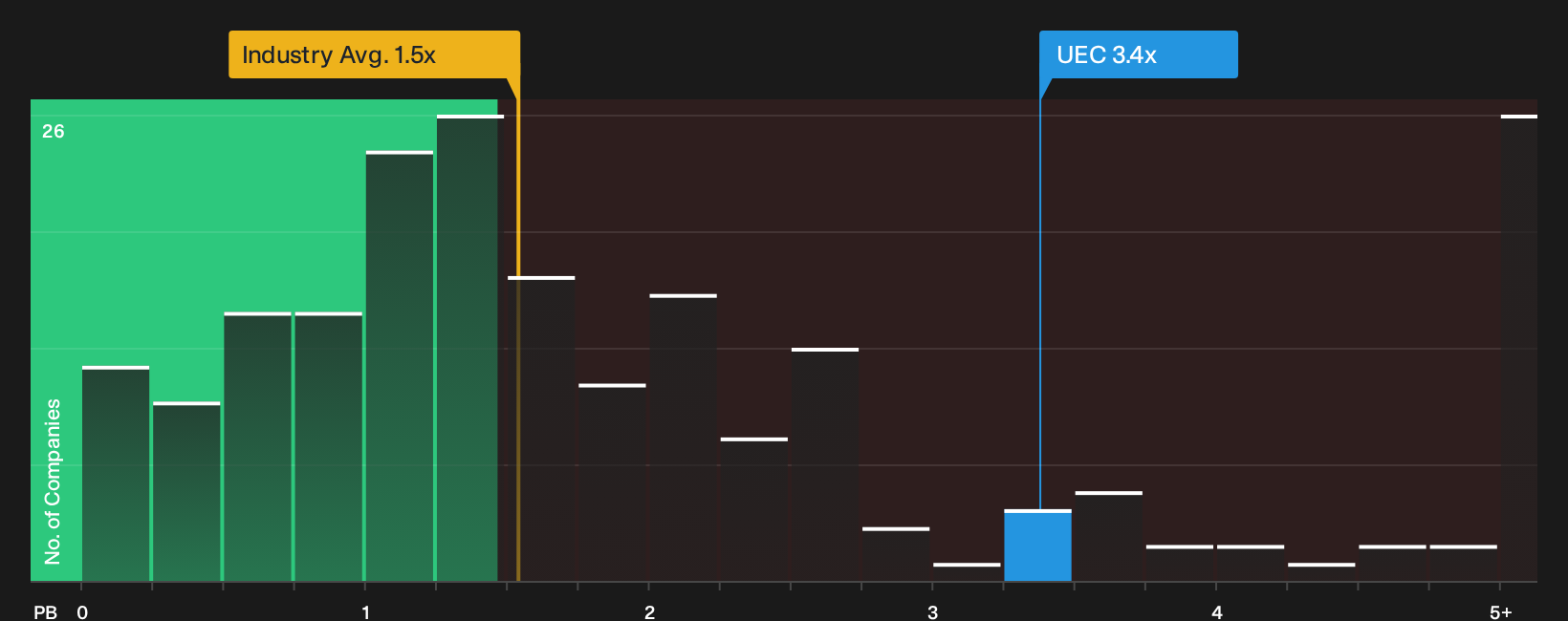Click the green bar just after tick 1
Image resolution: width=1568 pixels, height=621 pixels.
[400, 366]
